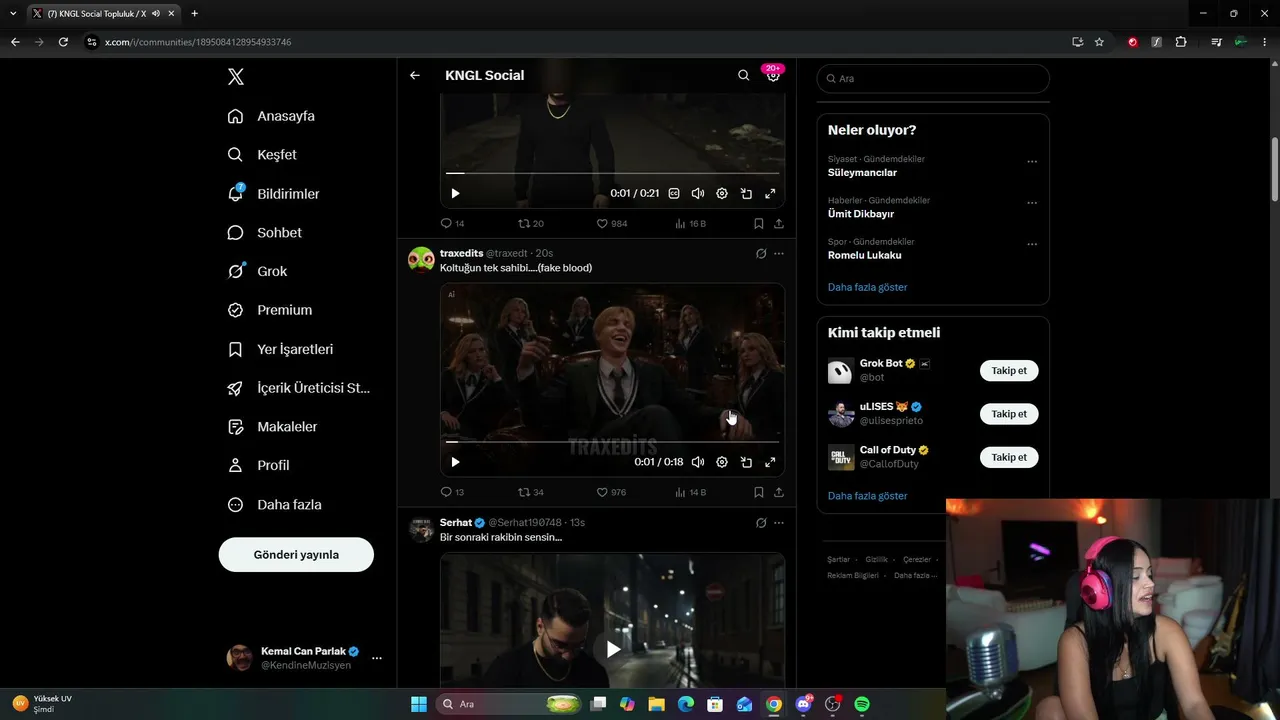Open Makaleler articles page
The height and width of the screenshot is (720, 1280).
(x=272, y=427)
